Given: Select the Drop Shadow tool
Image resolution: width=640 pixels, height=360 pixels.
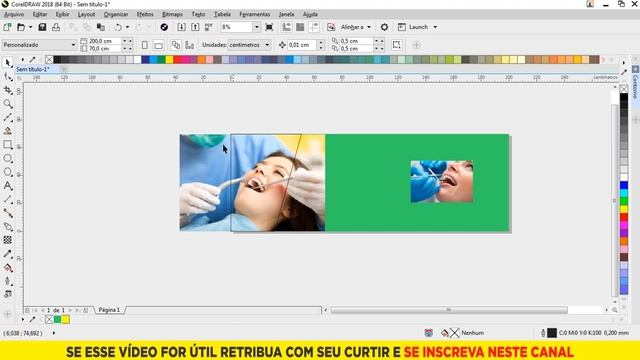Looking at the screenshot, I should pyautogui.click(x=7, y=227).
